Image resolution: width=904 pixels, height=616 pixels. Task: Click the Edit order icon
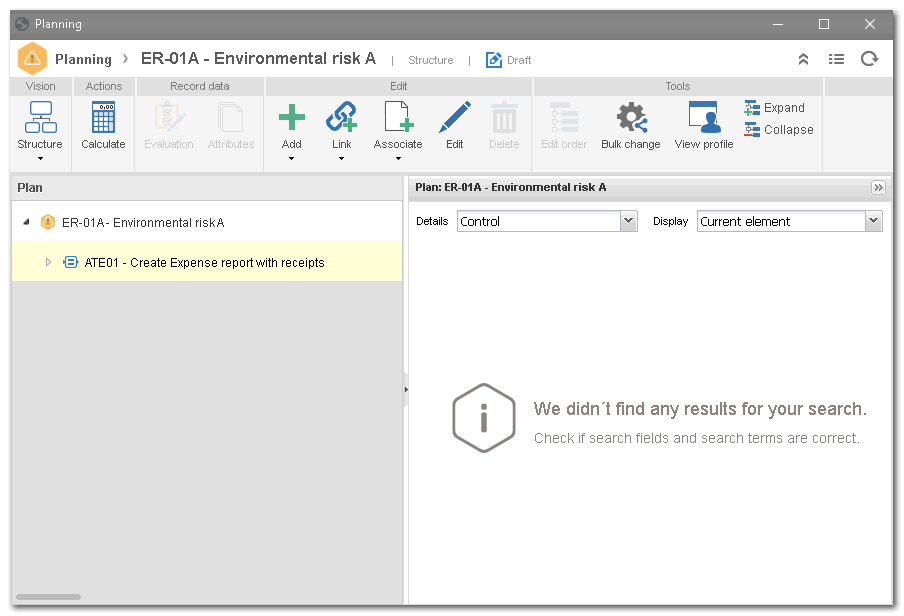(564, 118)
